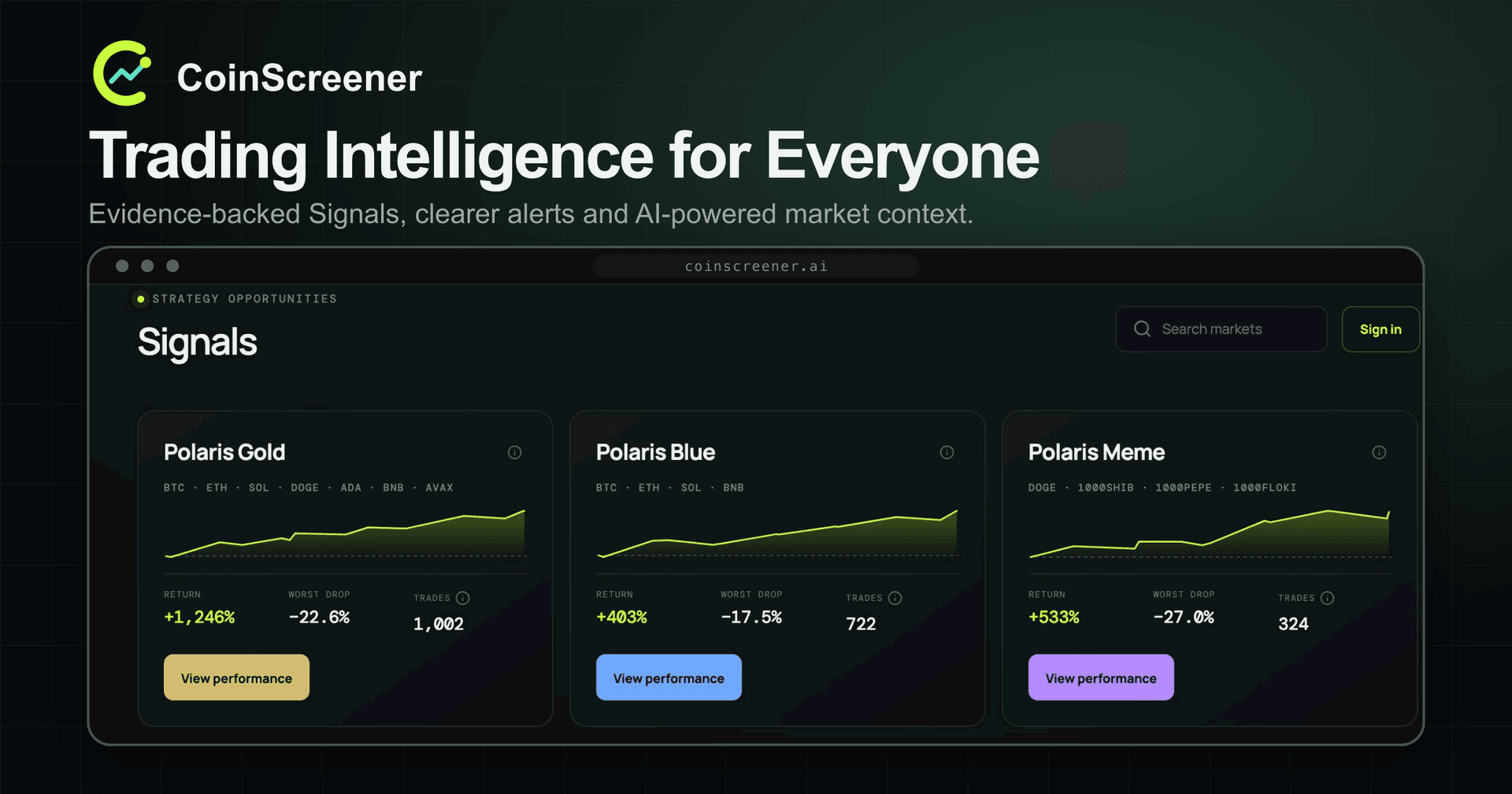View performance of Polaris Gold
The width and height of the screenshot is (1512, 794).
(236, 677)
